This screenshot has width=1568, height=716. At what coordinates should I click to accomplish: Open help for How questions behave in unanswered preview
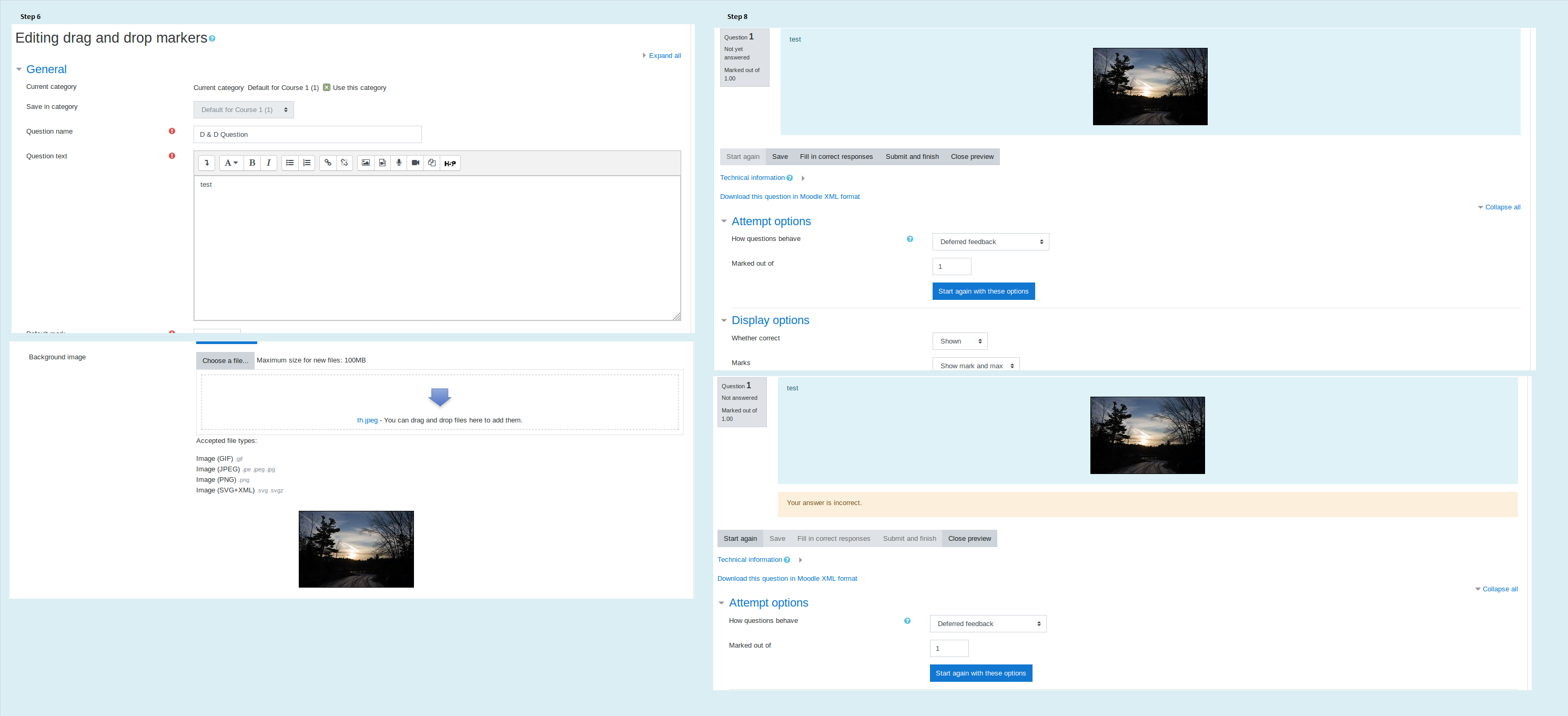(910, 239)
